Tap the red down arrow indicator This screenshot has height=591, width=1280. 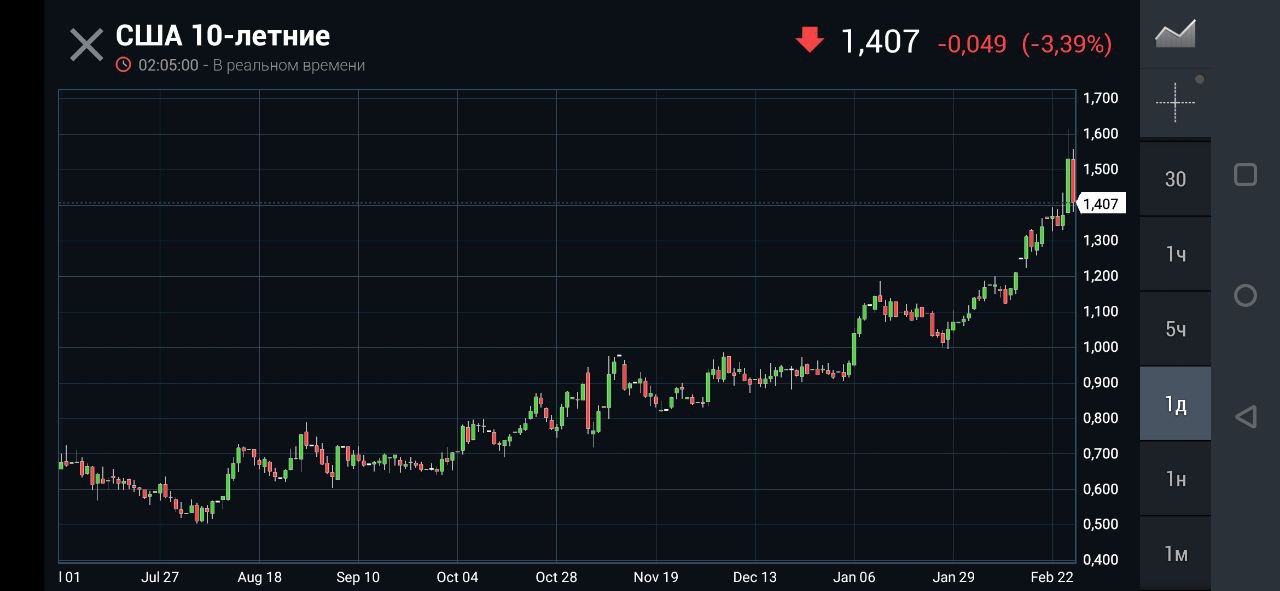pyautogui.click(x=809, y=40)
